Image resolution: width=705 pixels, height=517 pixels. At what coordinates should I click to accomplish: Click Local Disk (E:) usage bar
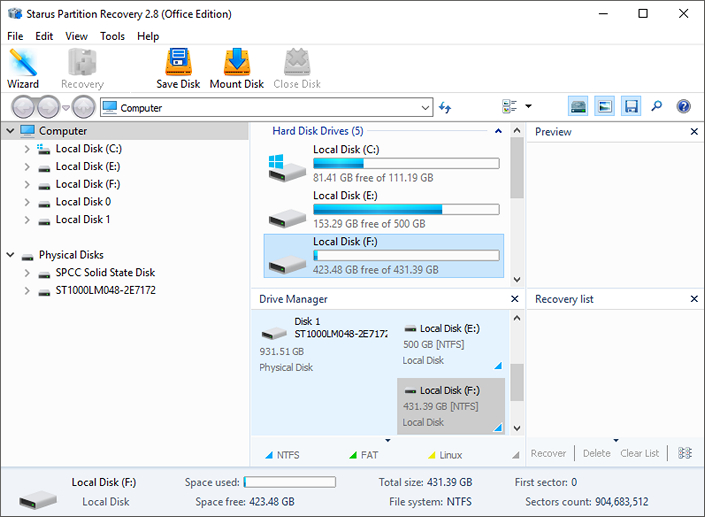click(x=406, y=209)
